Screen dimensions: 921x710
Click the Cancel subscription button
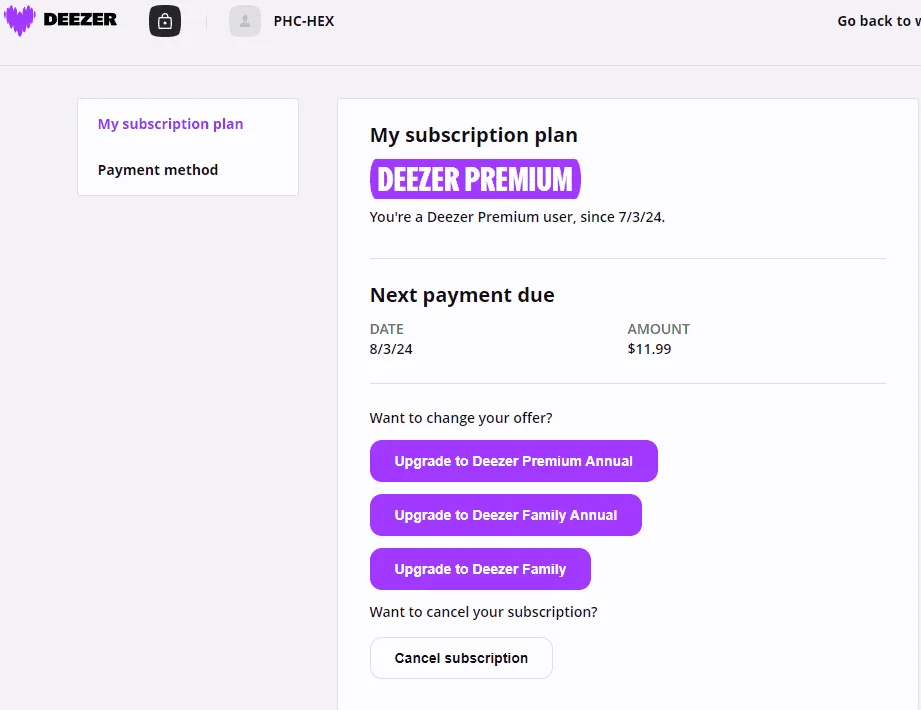461,658
